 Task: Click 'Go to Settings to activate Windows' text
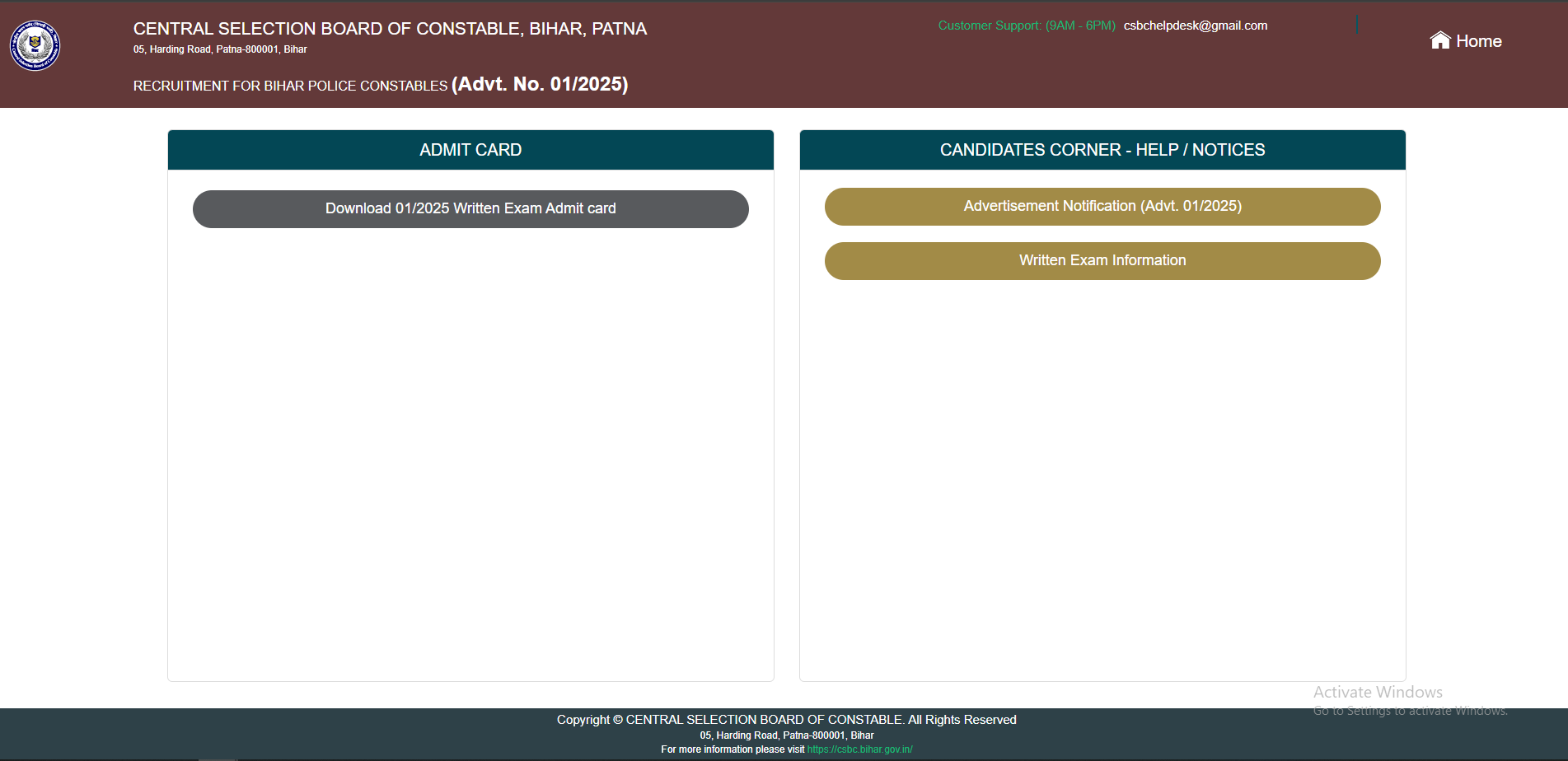click(1410, 711)
